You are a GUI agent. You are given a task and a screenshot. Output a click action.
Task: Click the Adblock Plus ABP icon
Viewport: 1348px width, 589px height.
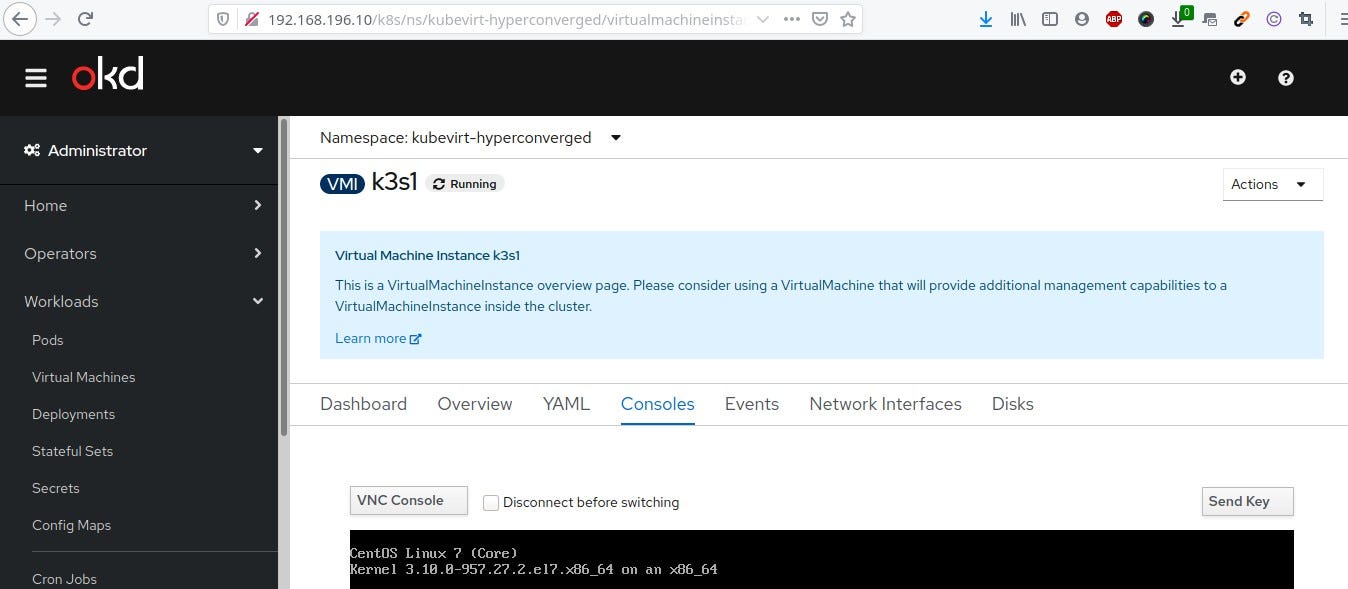click(x=1114, y=19)
